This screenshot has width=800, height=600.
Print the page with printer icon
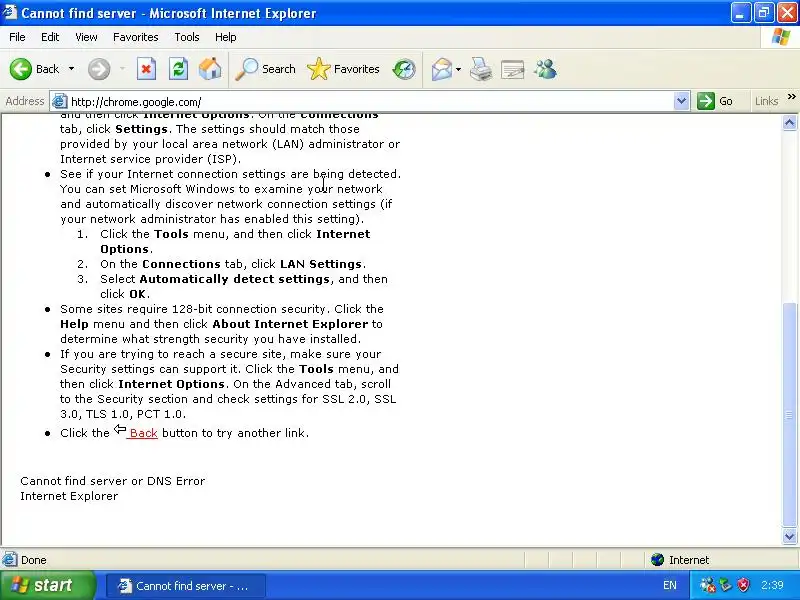click(x=481, y=69)
